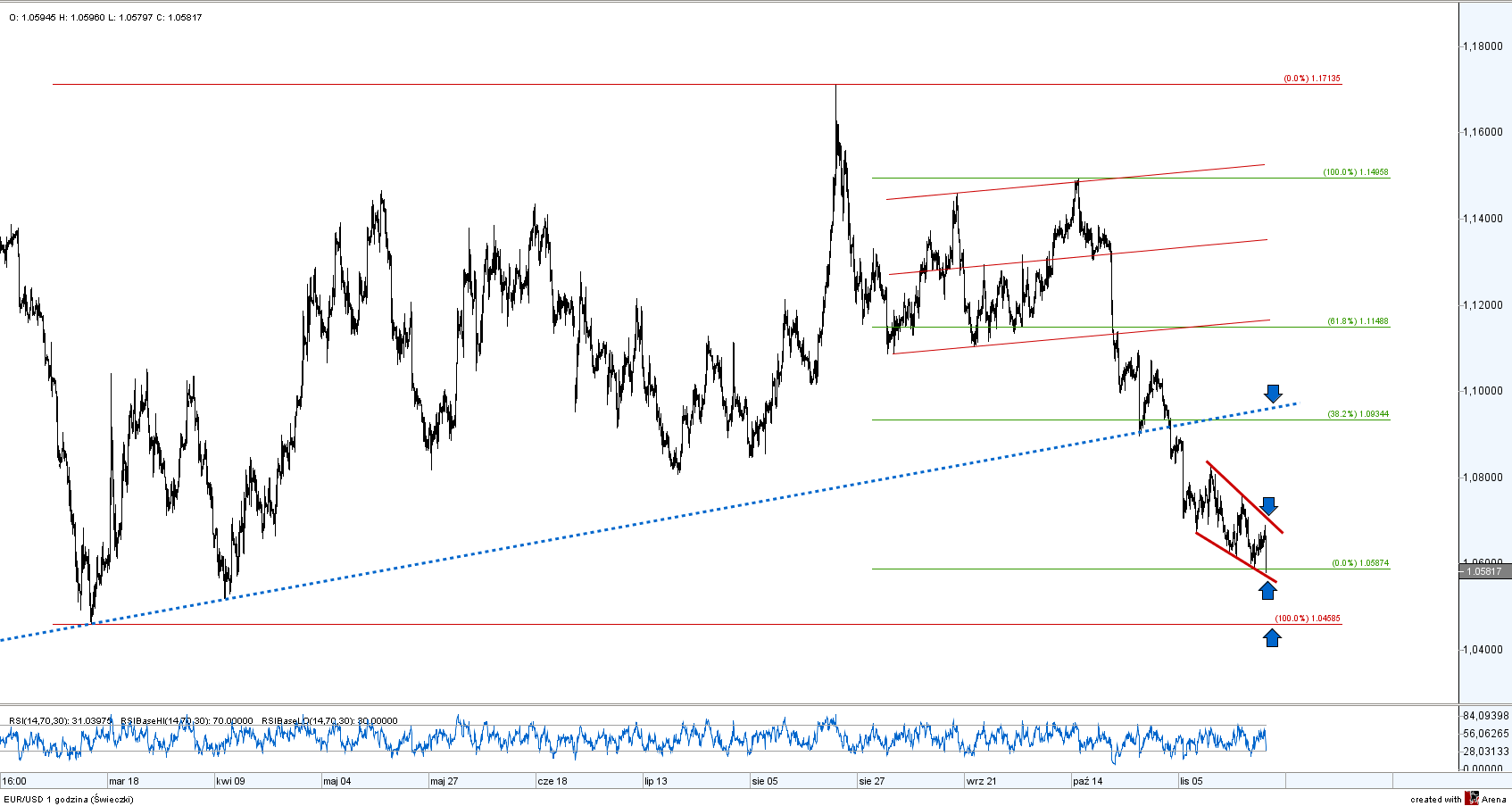1512x806 pixels.
Task: Select blue up arrow below red wedge
Action: 1267,590
